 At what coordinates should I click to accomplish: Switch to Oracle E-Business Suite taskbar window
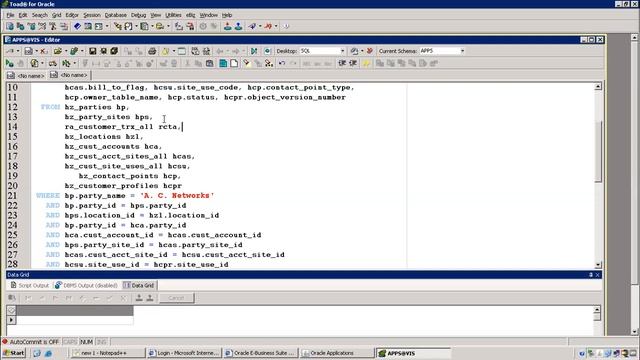click(x=260, y=353)
